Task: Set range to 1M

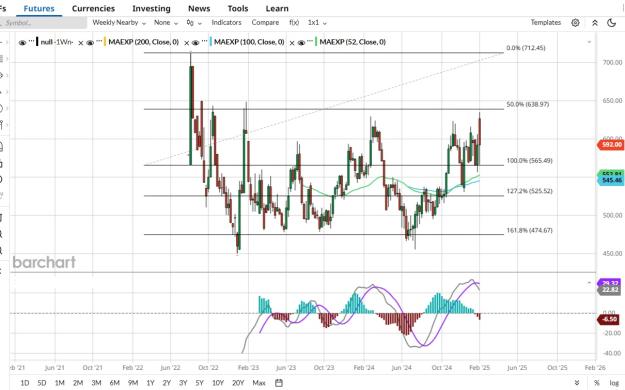Action: tap(60, 383)
